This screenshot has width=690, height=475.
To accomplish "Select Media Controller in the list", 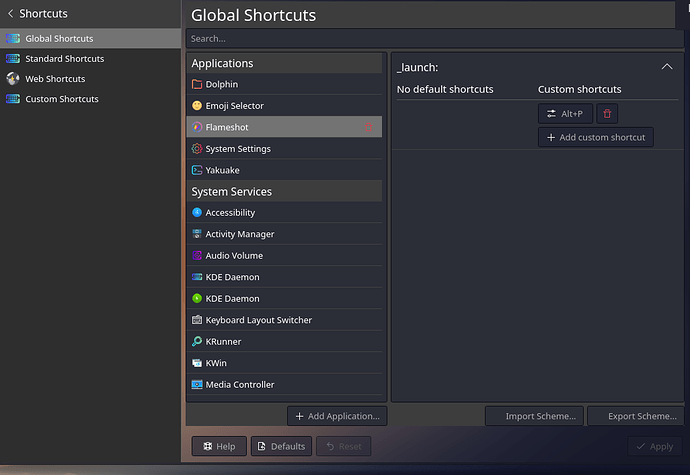I will tap(284, 384).
